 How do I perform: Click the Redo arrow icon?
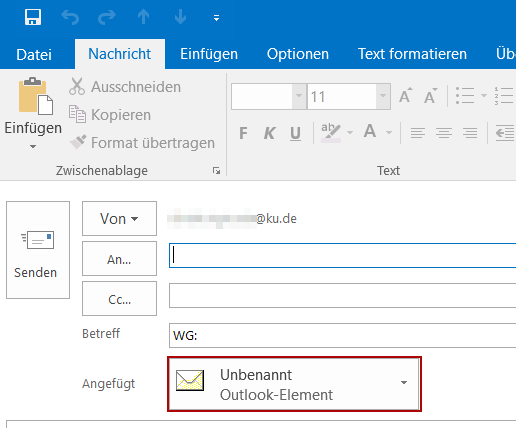(107, 17)
